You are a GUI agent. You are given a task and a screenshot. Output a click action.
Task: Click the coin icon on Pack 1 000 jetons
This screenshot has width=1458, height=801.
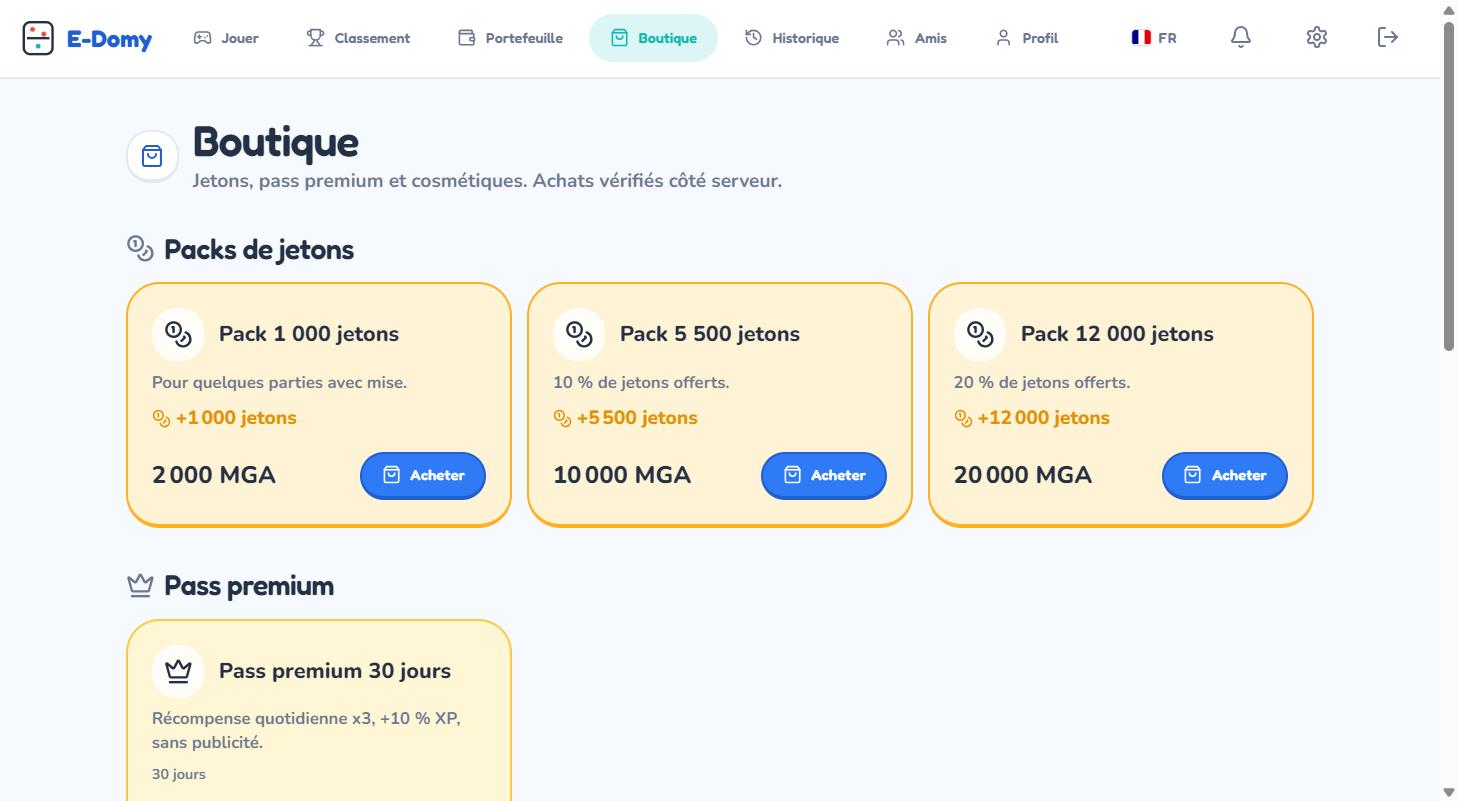(x=178, y=333)
